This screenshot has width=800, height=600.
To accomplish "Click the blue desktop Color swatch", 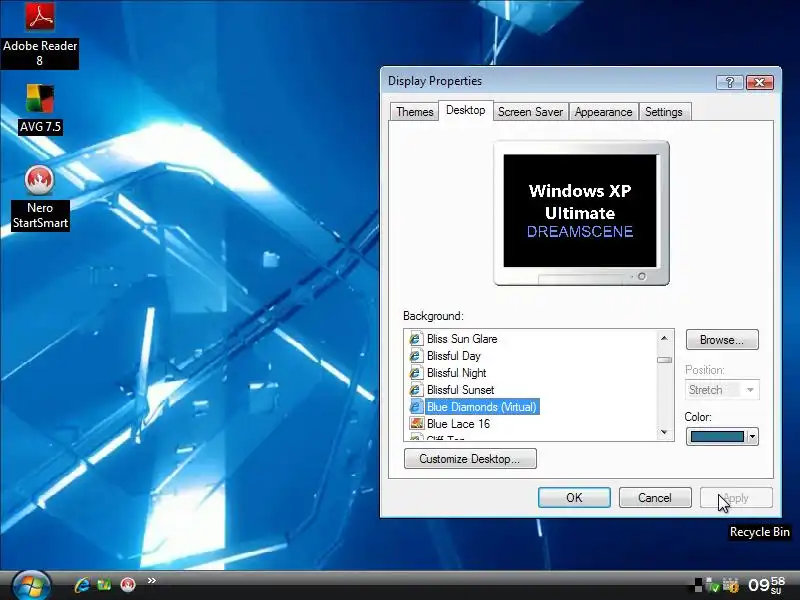I will 717,437.
